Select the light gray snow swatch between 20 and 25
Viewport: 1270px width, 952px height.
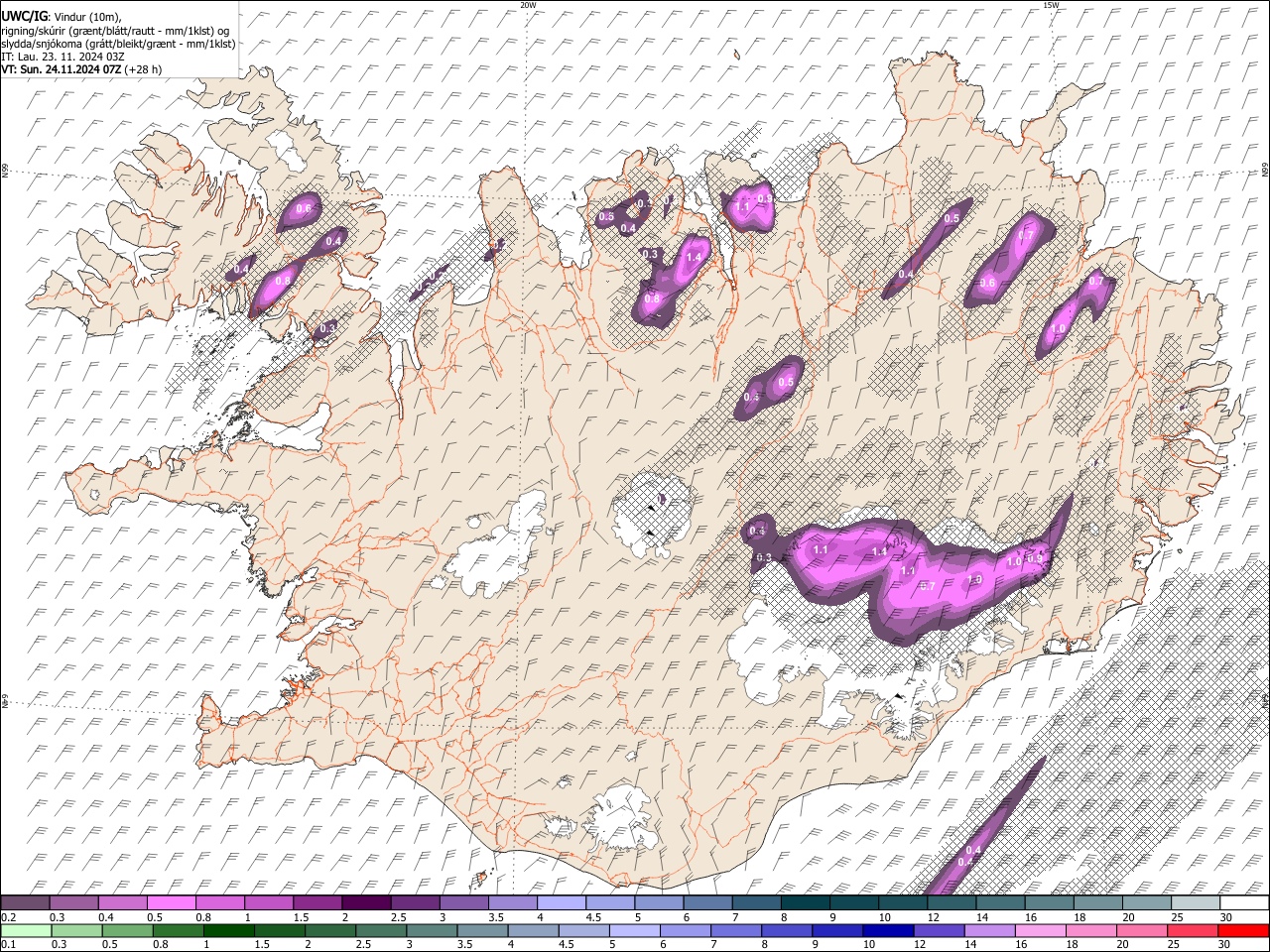tap(1146, 902)
